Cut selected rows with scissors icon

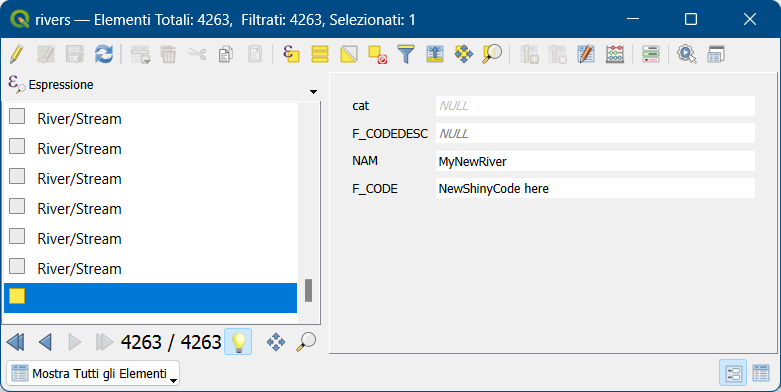coord(197,54)
